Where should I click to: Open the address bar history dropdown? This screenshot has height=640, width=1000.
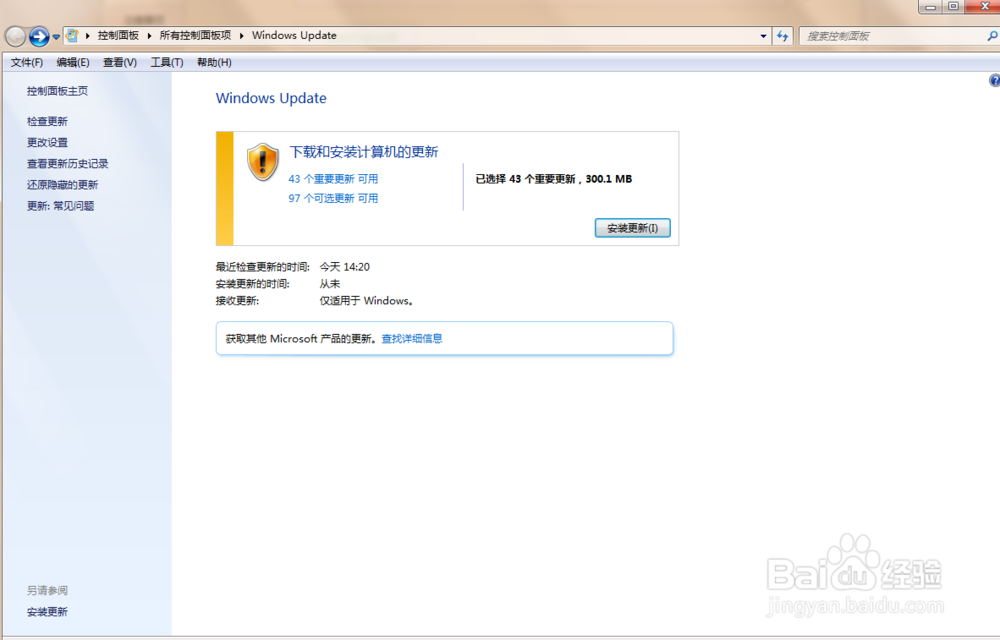coord(763,36)
